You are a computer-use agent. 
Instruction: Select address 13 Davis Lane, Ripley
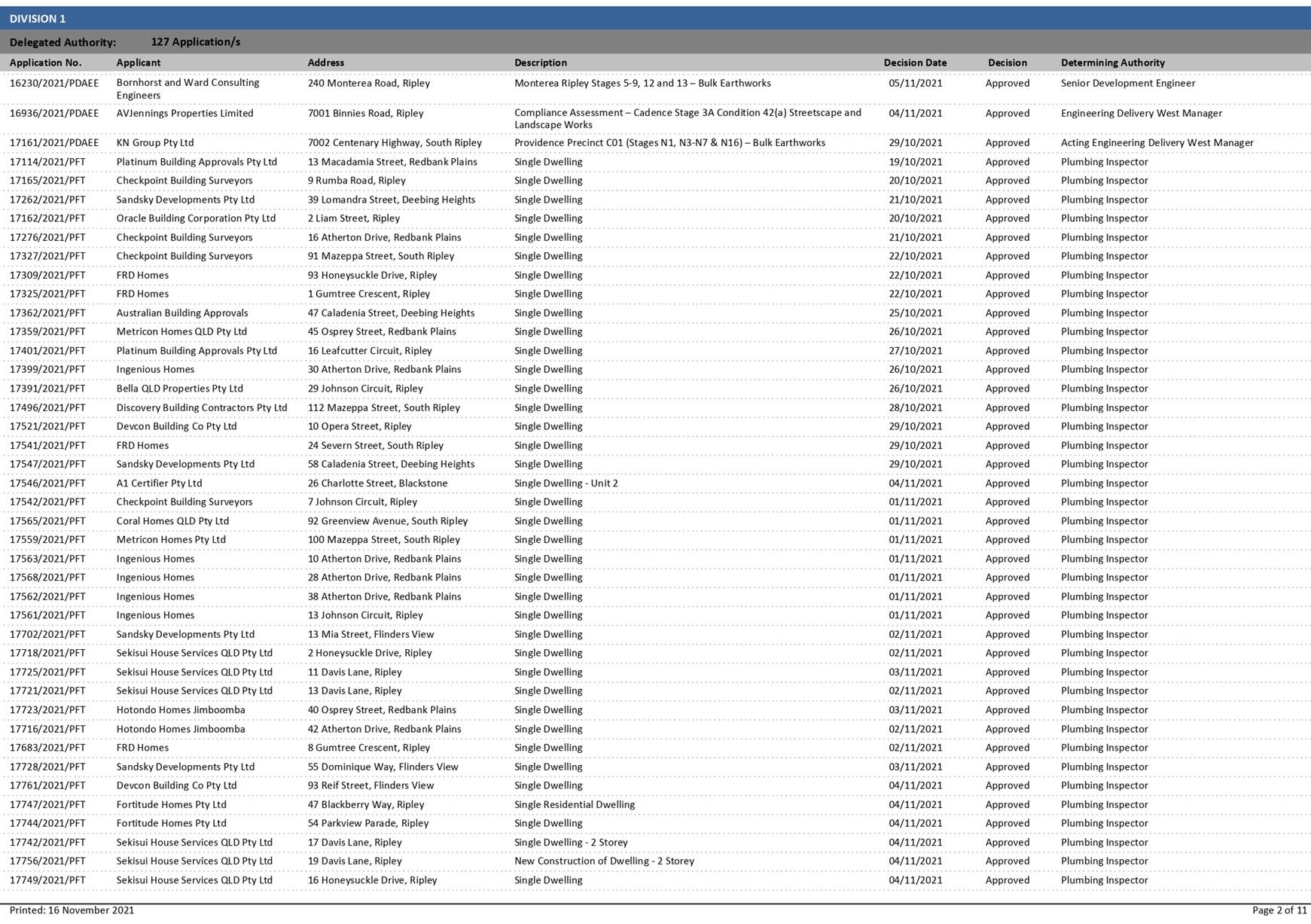(x=355, y=691)
